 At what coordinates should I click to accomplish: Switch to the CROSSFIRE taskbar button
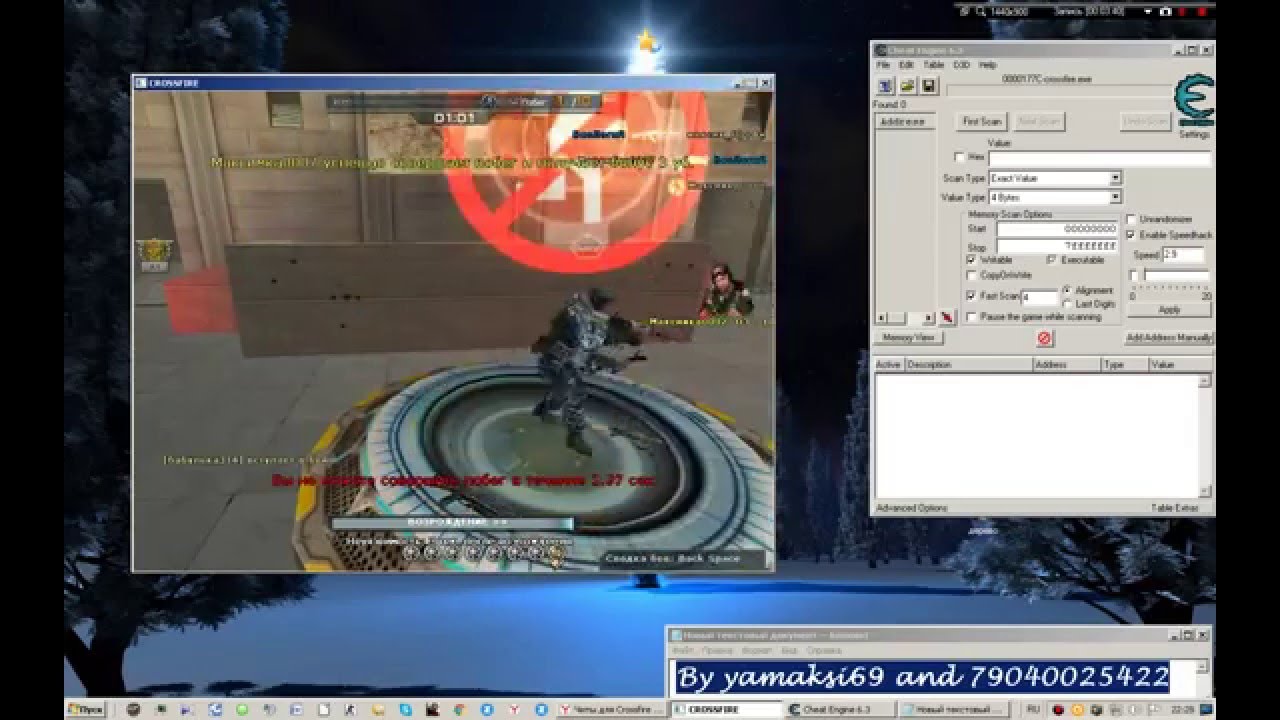728,709
